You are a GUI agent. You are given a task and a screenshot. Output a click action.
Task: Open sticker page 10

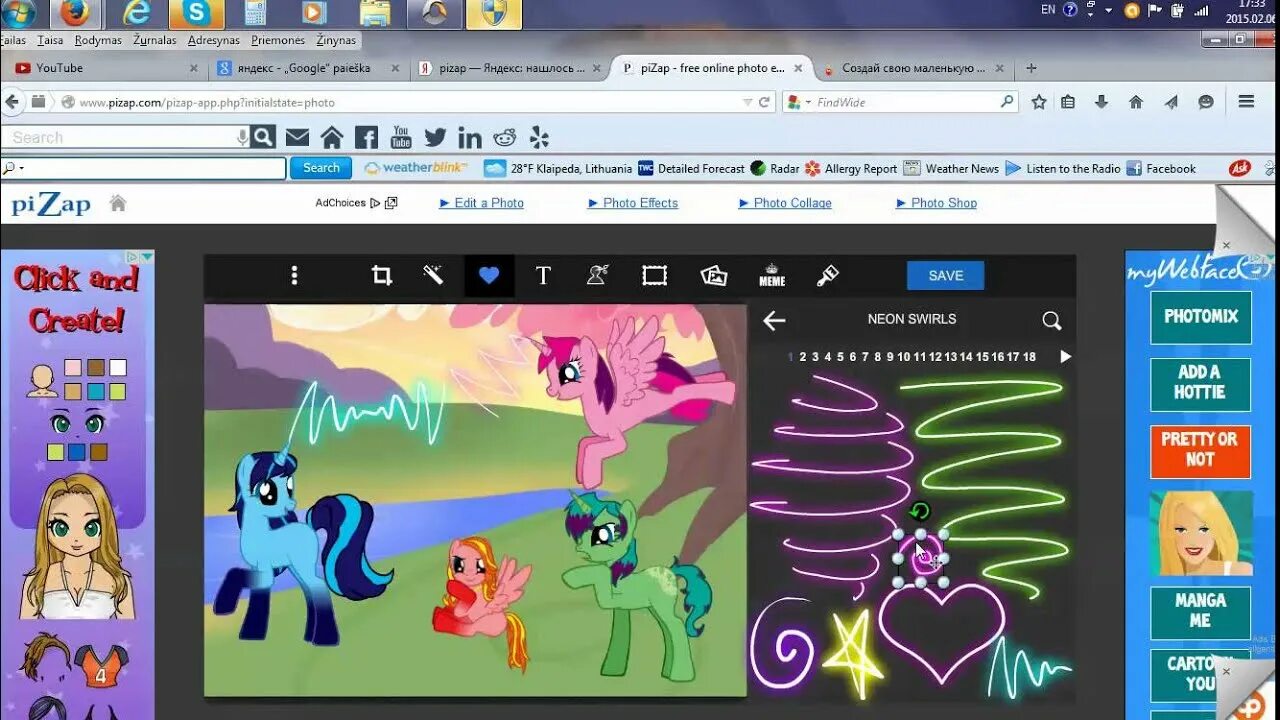pyautogui.click(x=903, y=357)
